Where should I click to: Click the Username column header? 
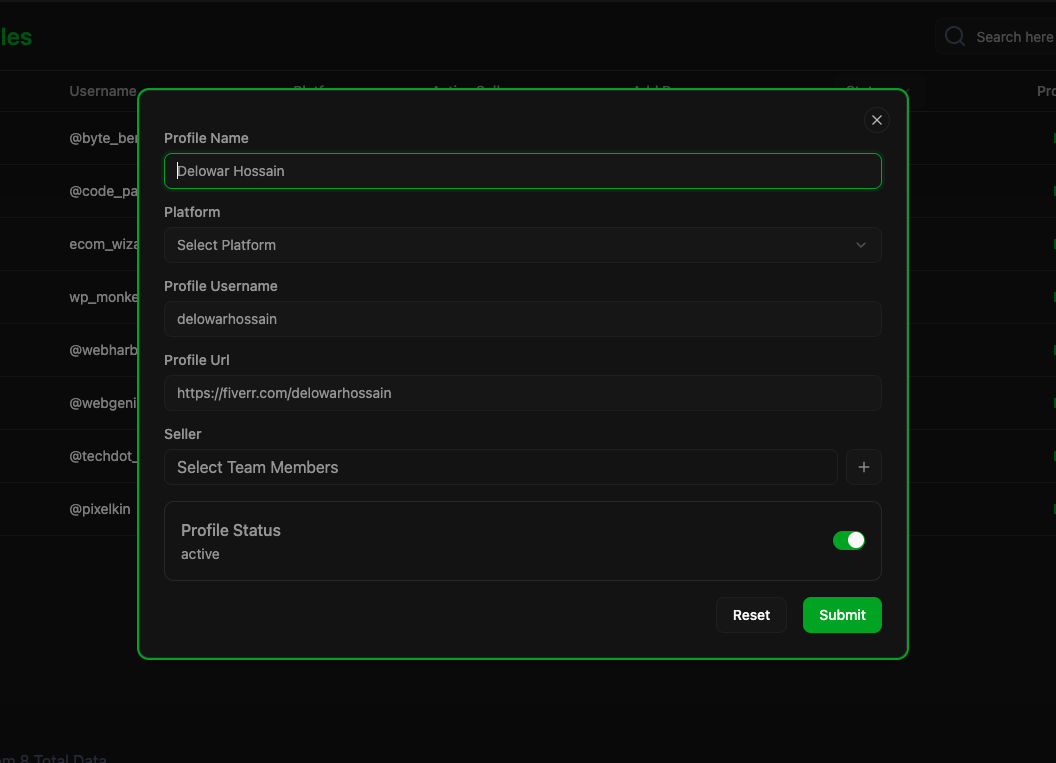coord(102,91)
